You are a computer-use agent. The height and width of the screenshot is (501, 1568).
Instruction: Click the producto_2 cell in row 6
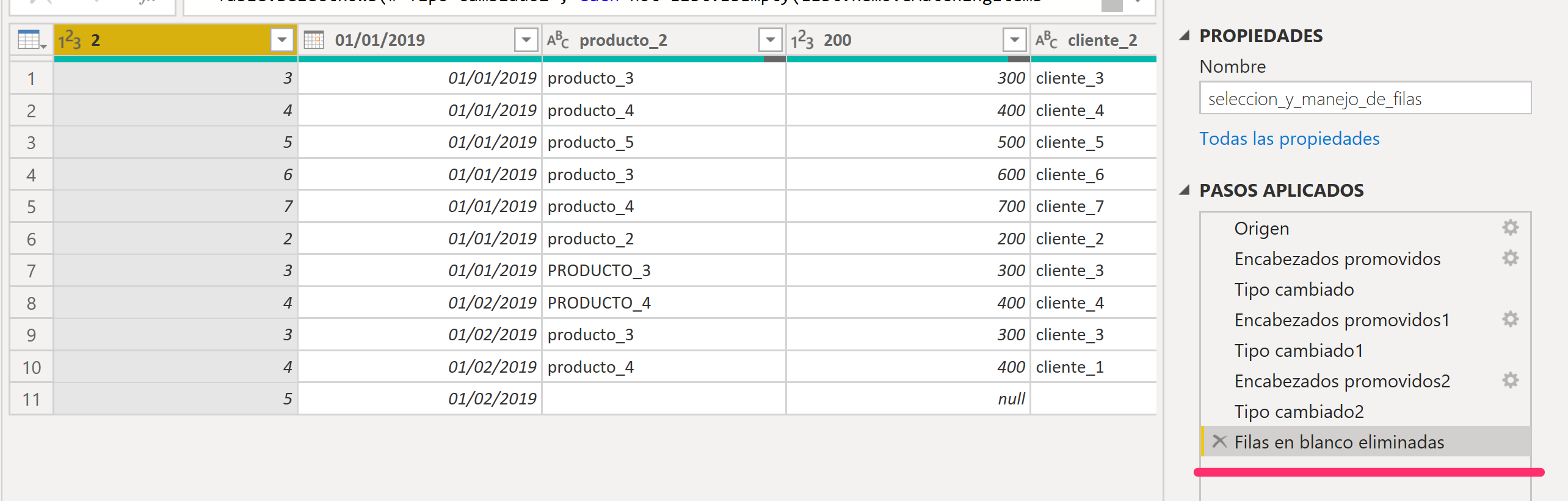[664, 239]
